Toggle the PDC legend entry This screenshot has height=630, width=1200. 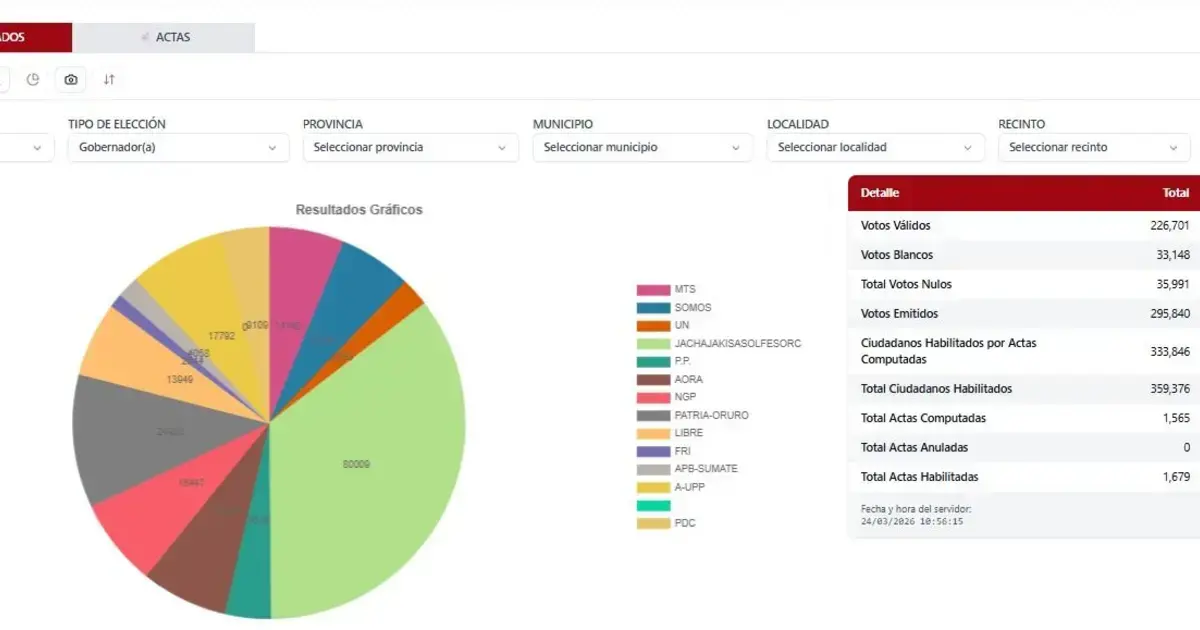(x=666, y=523)
